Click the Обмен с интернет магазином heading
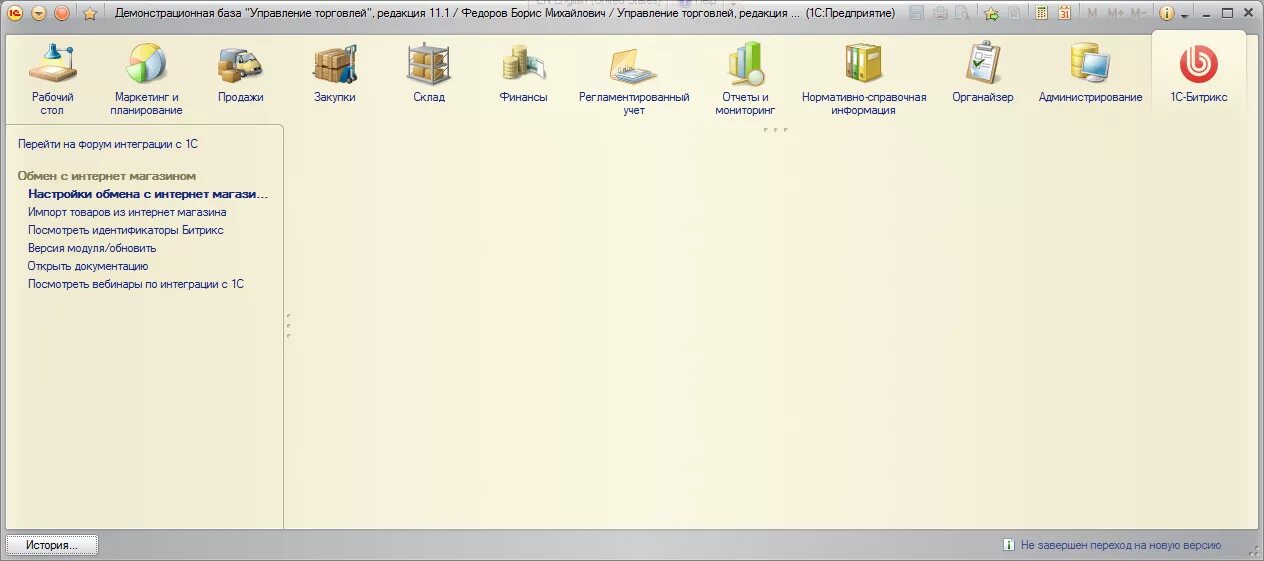This screenshot has width=1264, height=561. [x=107, y=176]
